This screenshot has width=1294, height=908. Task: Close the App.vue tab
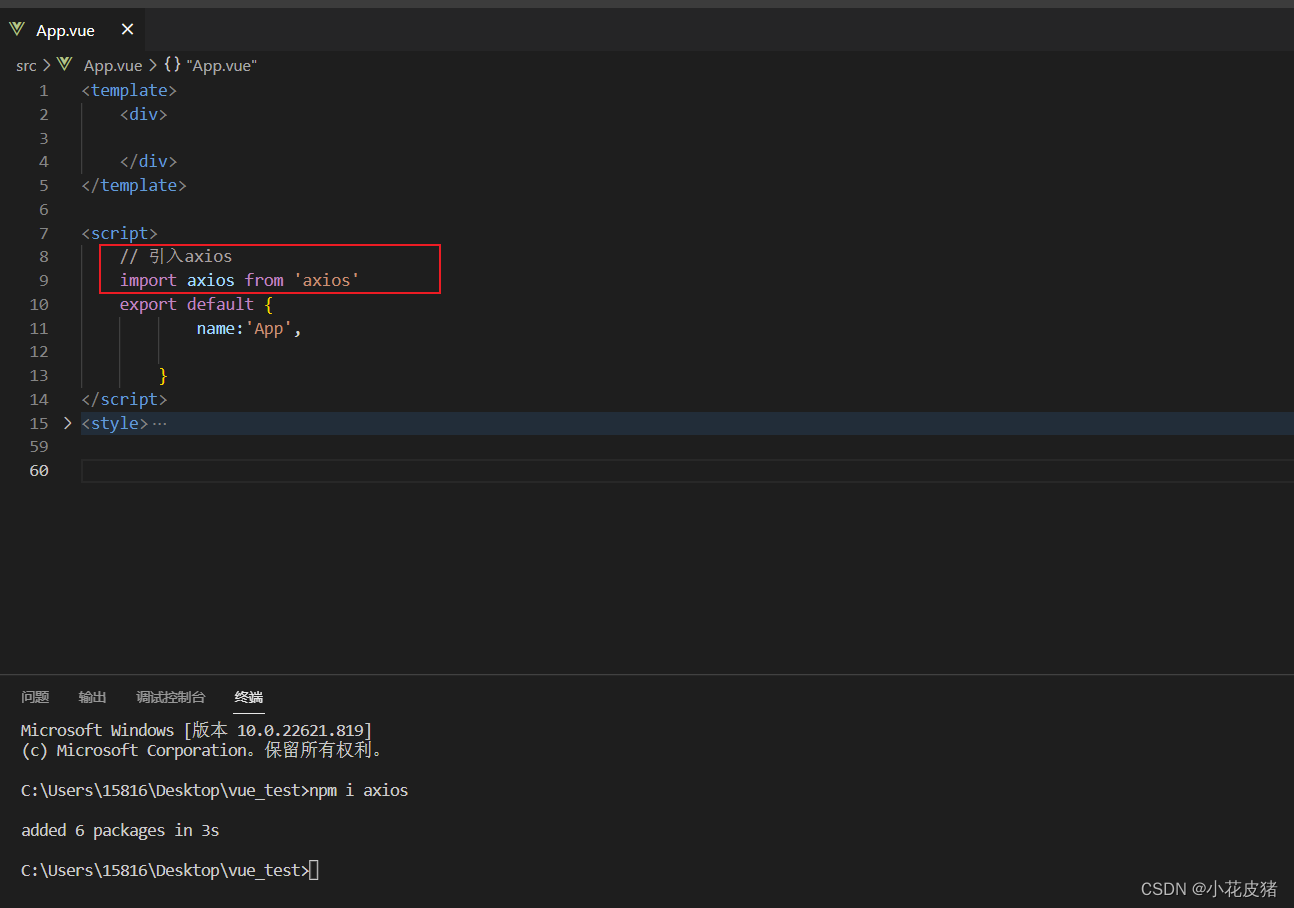127,30
